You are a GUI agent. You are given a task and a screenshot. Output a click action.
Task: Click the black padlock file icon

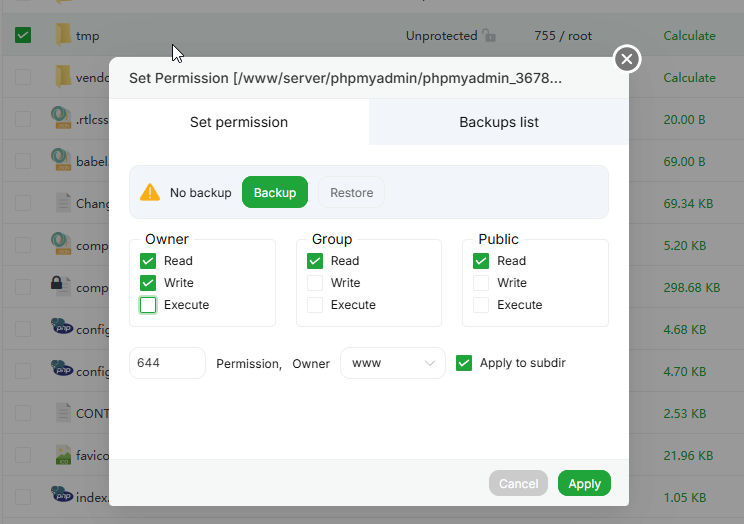(63, 287)
